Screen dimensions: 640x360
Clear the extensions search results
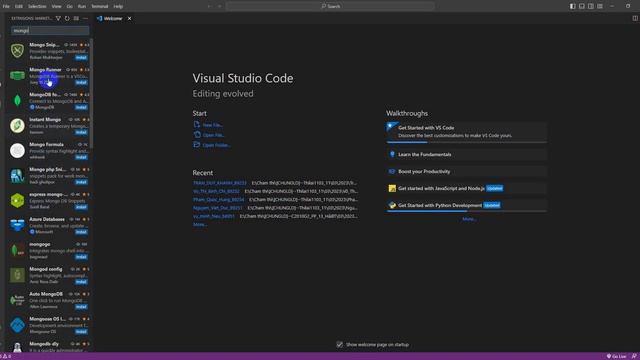(x=76, y=18)
